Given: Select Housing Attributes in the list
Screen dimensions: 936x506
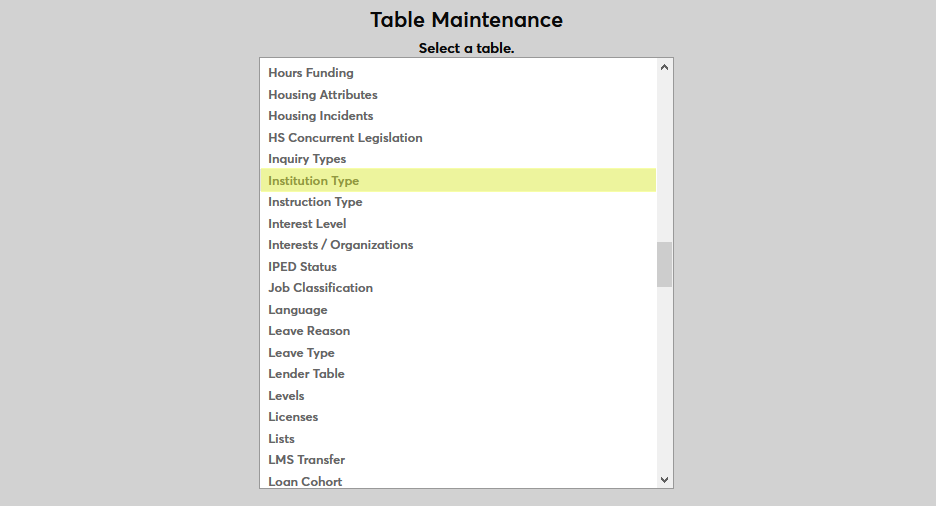Looking at the screenshot, I should tap(323, 95).
